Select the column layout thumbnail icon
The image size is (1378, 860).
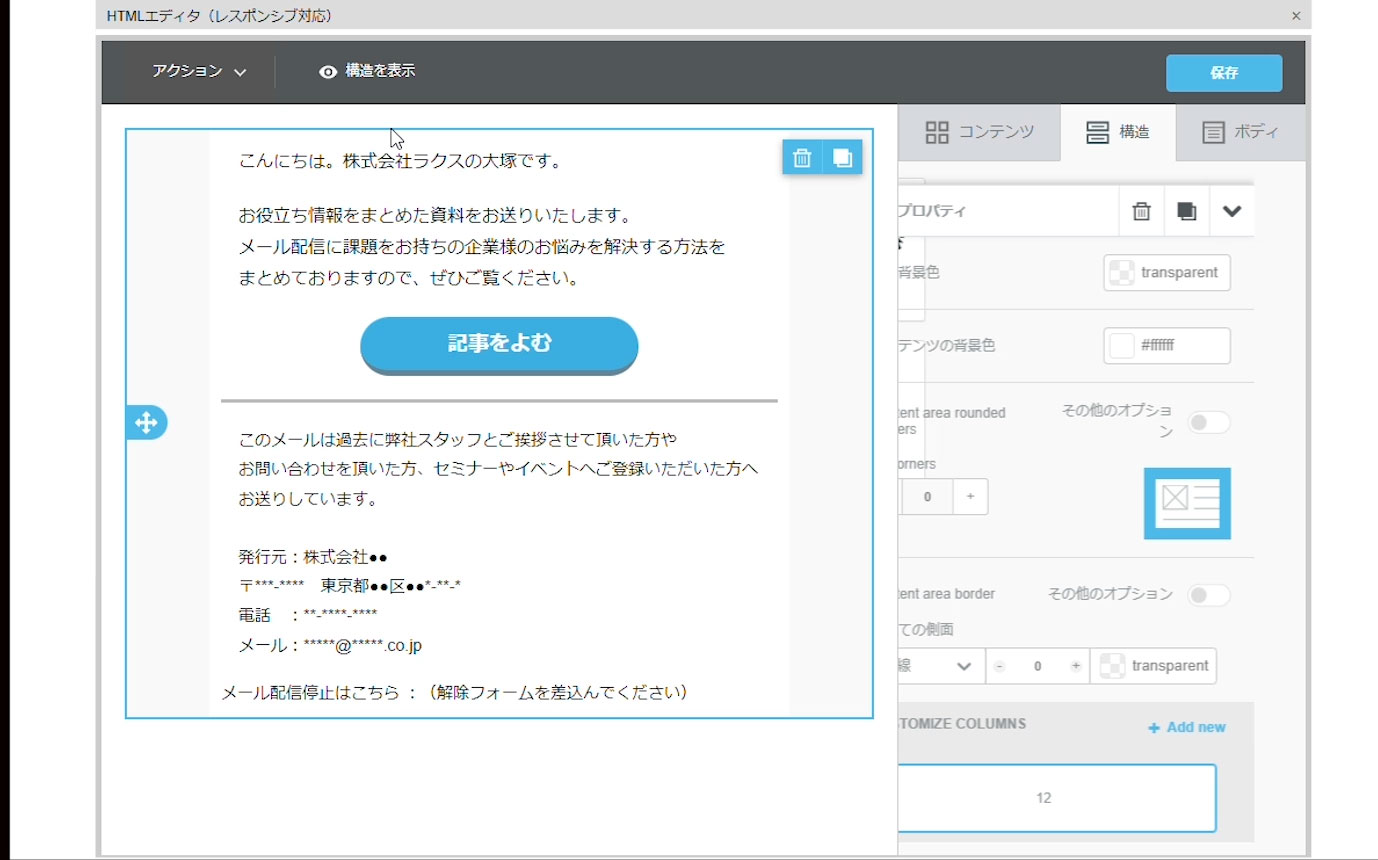click(1187, 503)
